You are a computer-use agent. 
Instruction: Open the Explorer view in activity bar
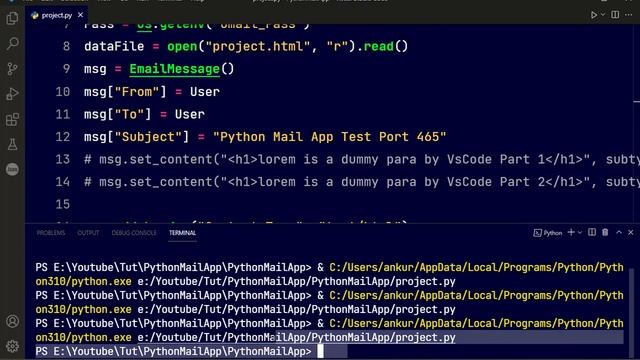click(x=12, y=18)
